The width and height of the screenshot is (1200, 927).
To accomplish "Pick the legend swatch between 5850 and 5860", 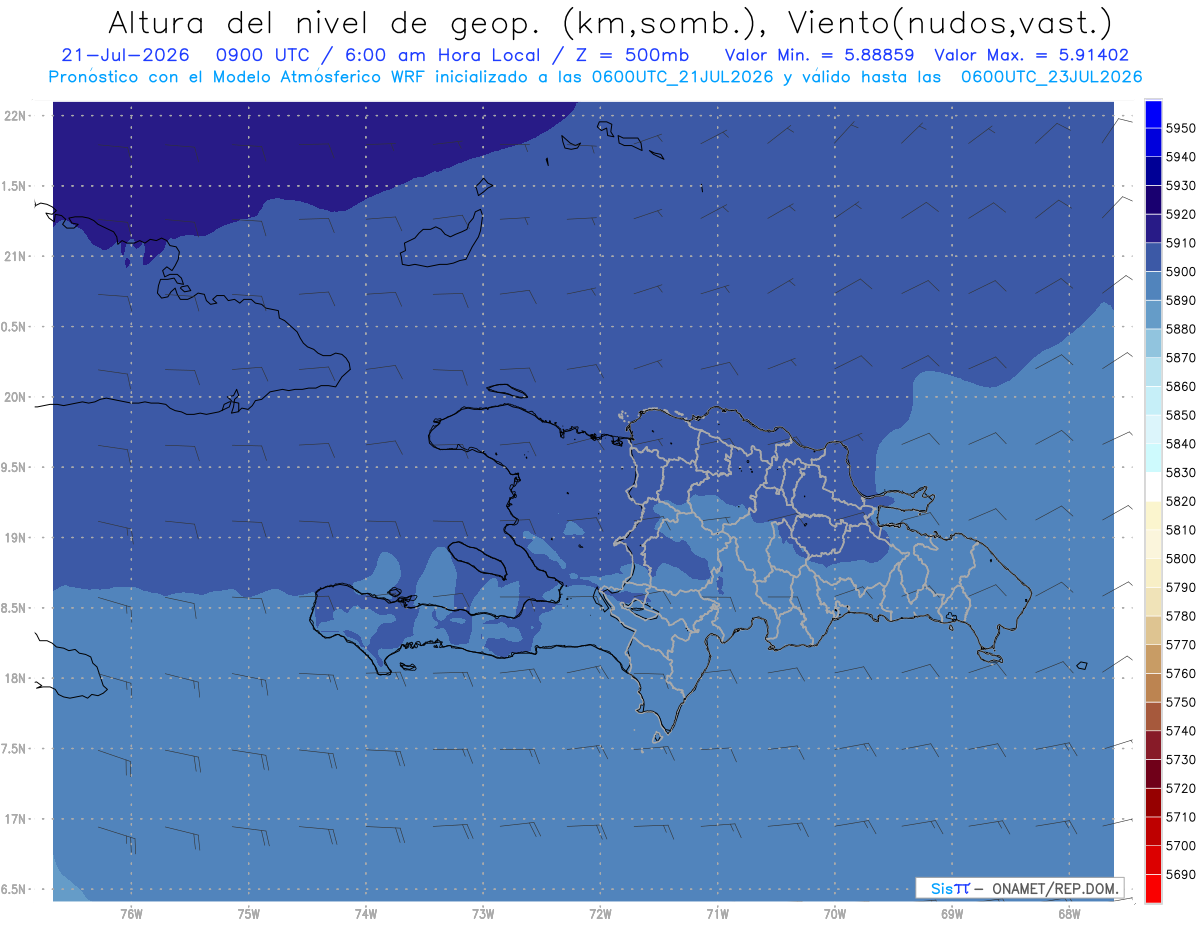I will pyautogui.click(x=1153, y=401).
